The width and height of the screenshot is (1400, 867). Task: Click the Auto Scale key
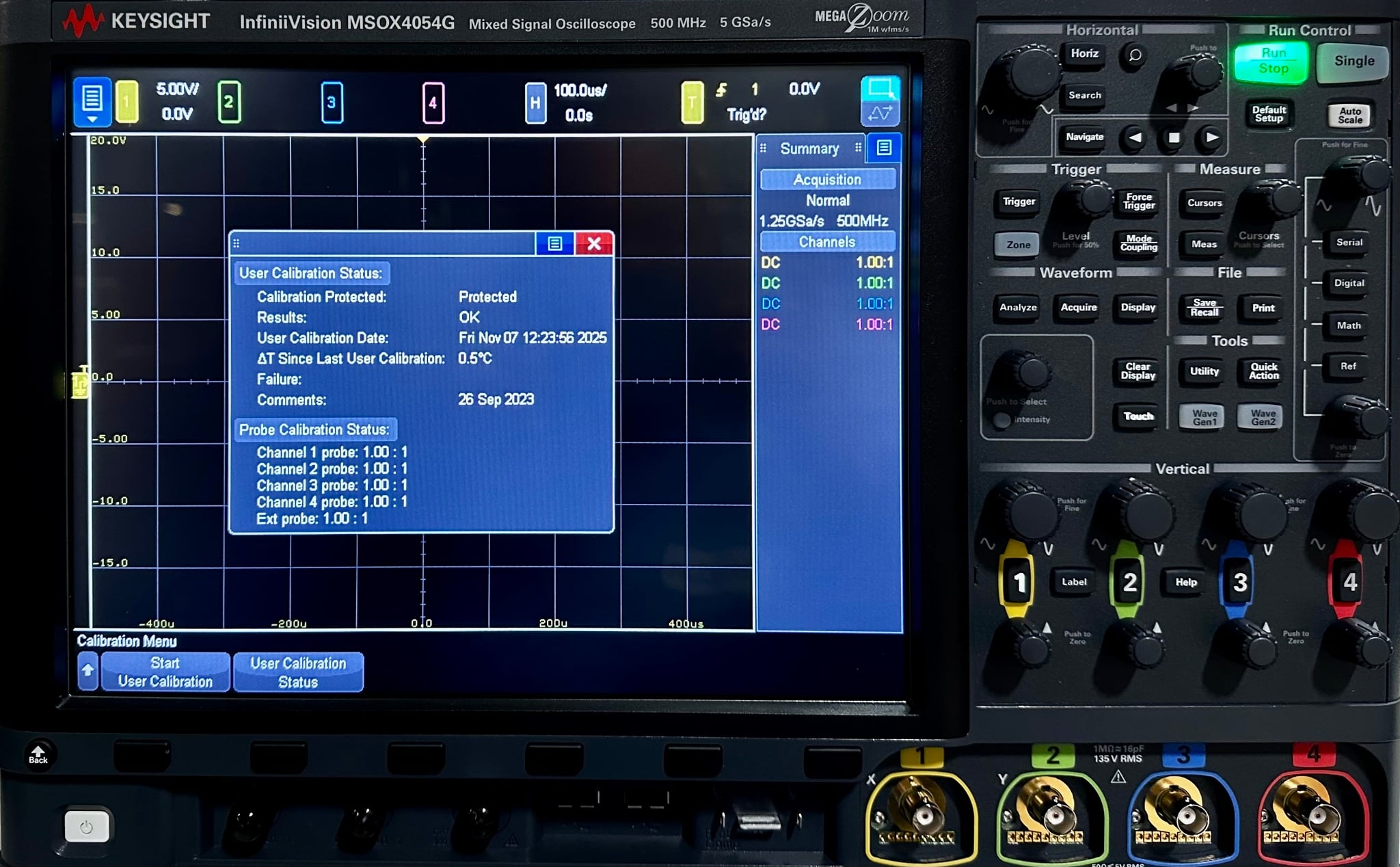[x=1350, y=116]
